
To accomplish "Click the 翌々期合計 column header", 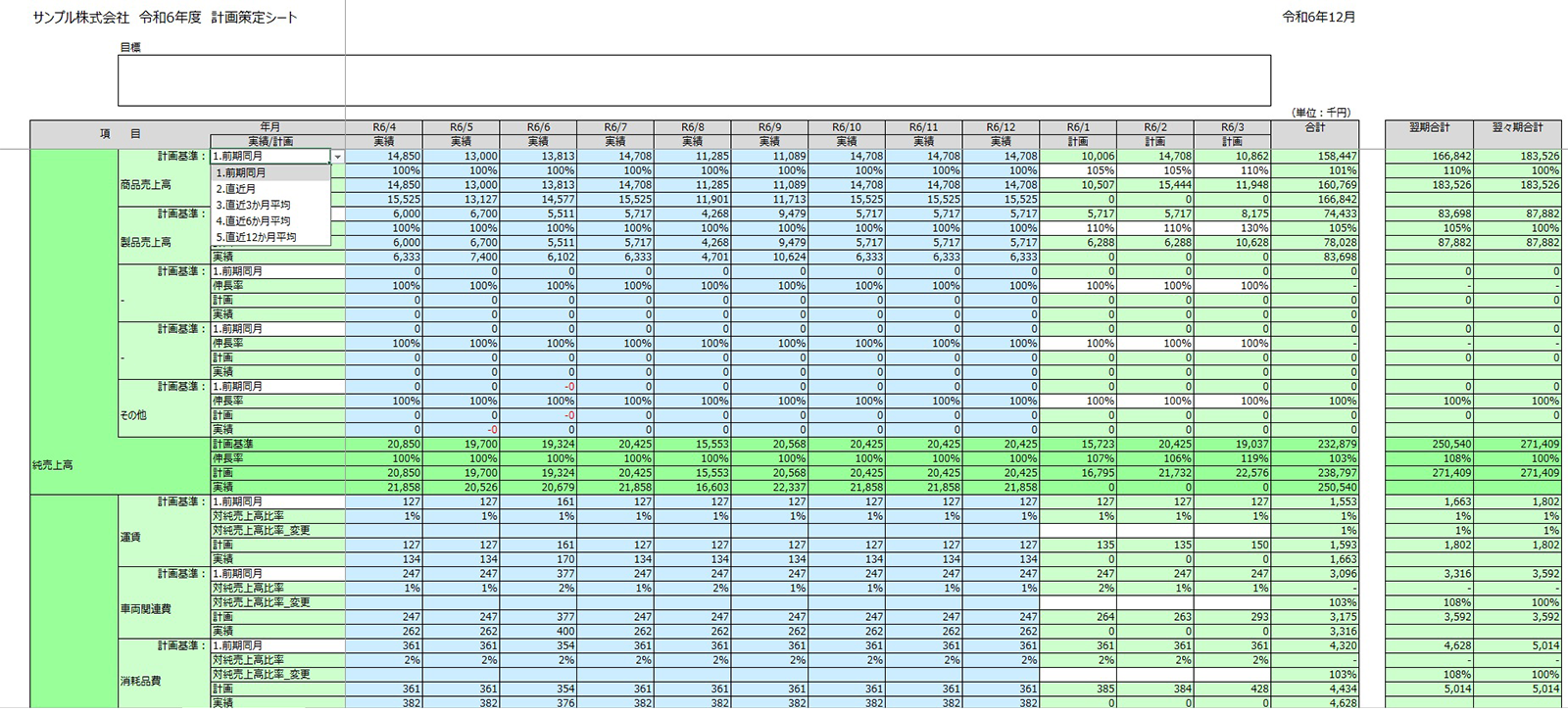I will [1517, 127].
